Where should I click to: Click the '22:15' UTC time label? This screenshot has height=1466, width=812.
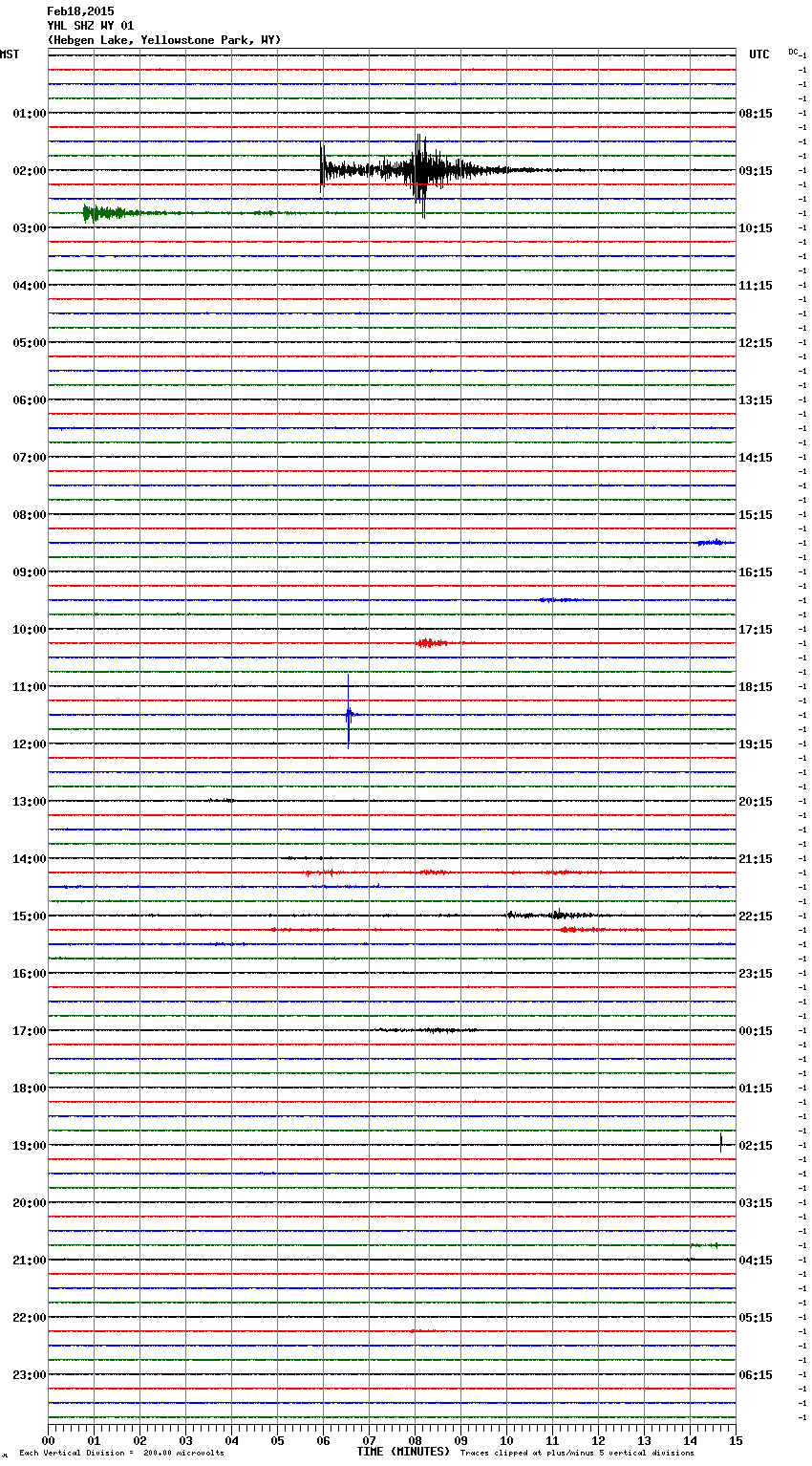(756, 916)
